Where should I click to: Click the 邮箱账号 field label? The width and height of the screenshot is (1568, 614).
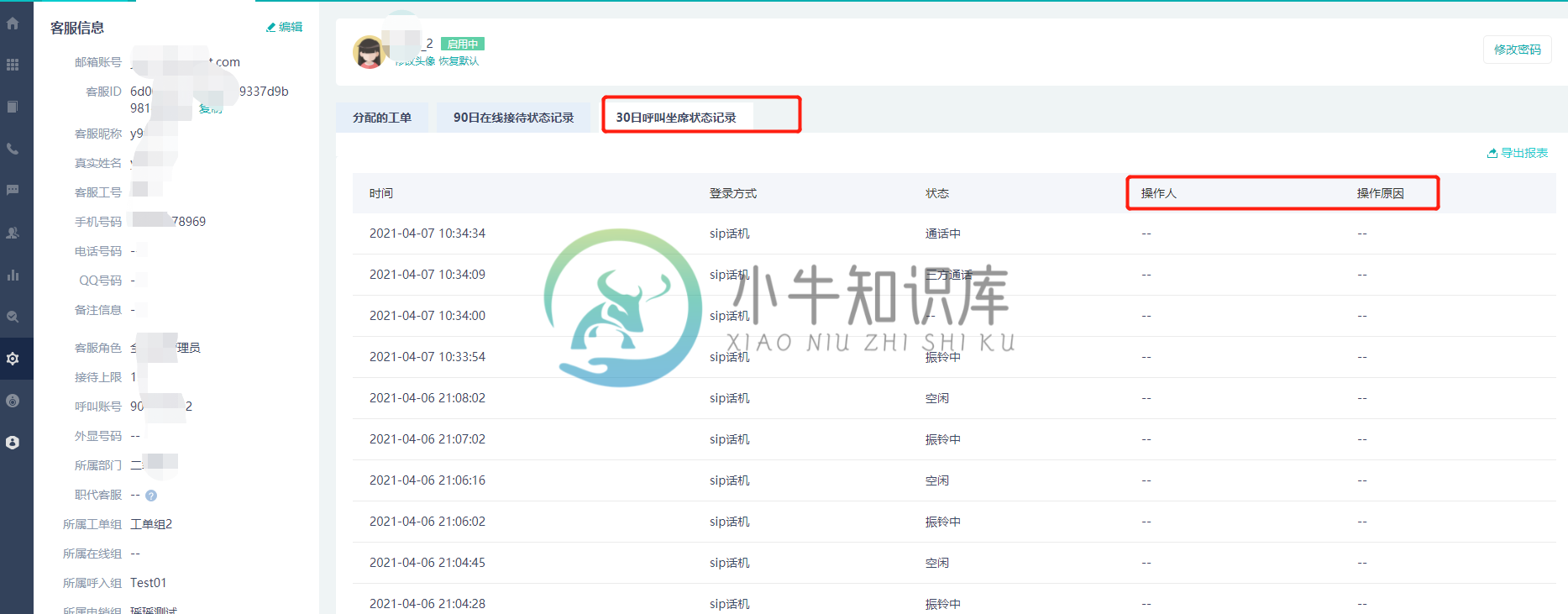click(x=98, y=62)
